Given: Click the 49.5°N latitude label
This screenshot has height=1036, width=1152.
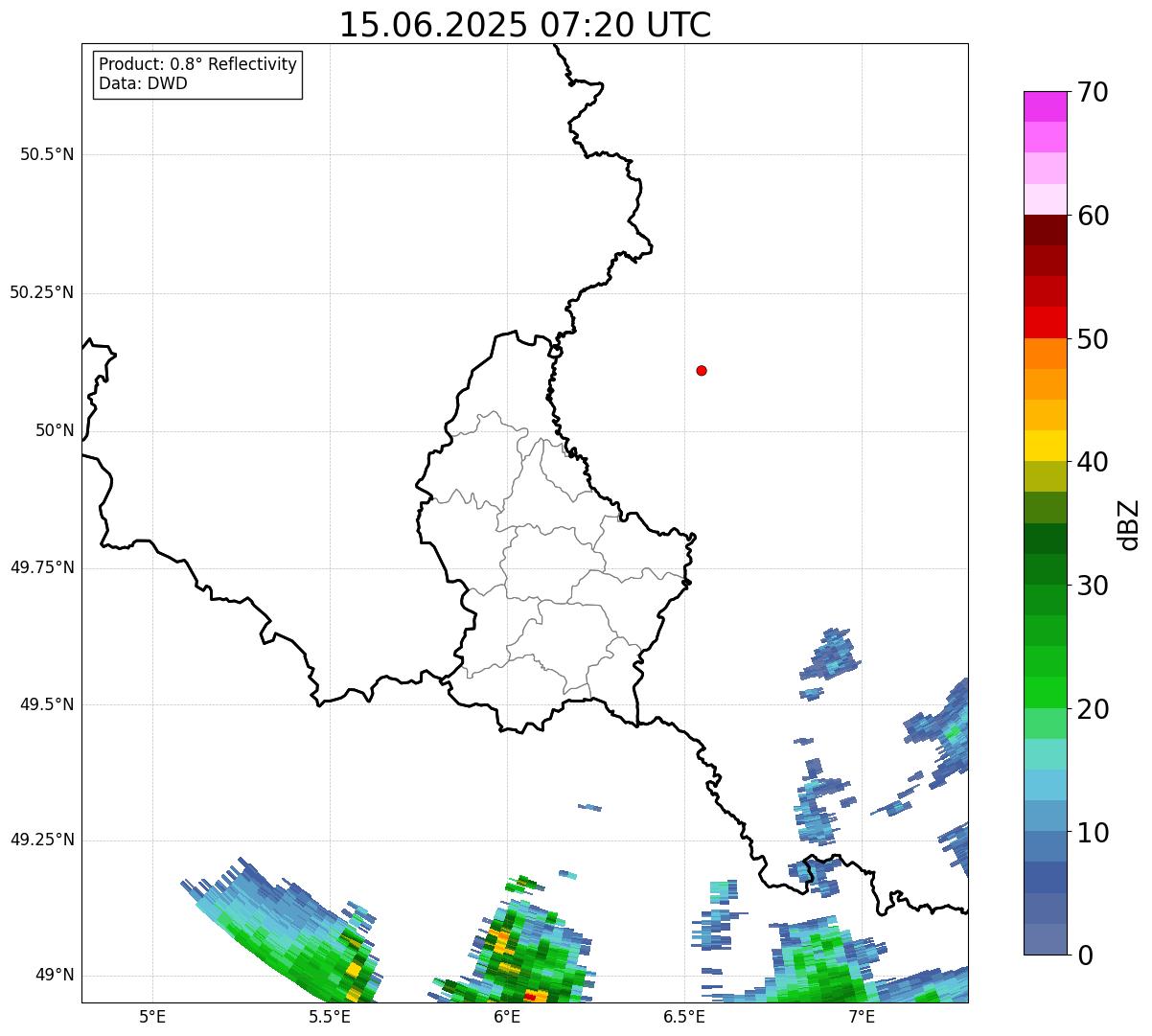Looking at the screenshot, I should [46, 704].
